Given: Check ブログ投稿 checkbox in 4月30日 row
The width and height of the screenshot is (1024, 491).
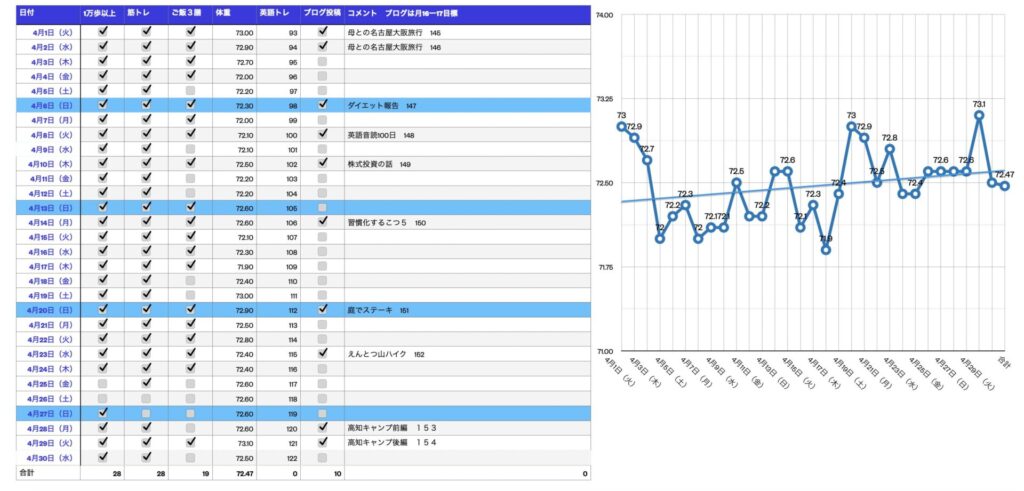Looking at the screenshot, I should click(322, 456).
